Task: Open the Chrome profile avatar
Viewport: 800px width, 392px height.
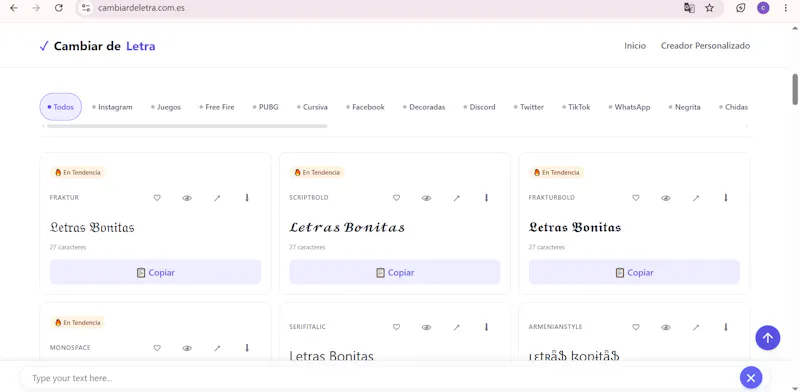Action: tap(763, 8)
